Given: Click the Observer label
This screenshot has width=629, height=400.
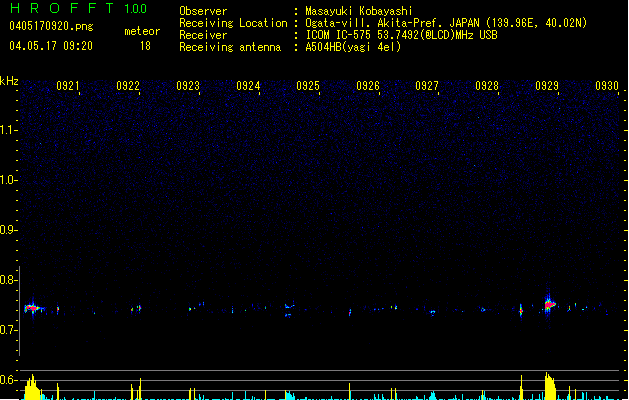Looking at the screenshot, I should [x=203, y=11].
